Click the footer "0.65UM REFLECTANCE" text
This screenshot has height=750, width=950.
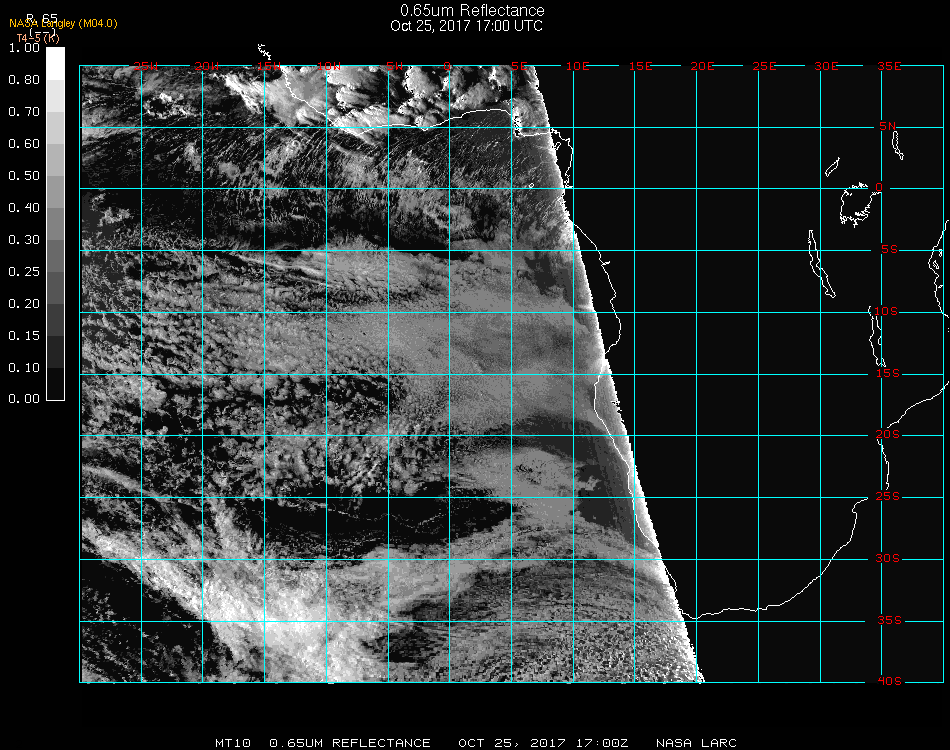tap(350, 743)
